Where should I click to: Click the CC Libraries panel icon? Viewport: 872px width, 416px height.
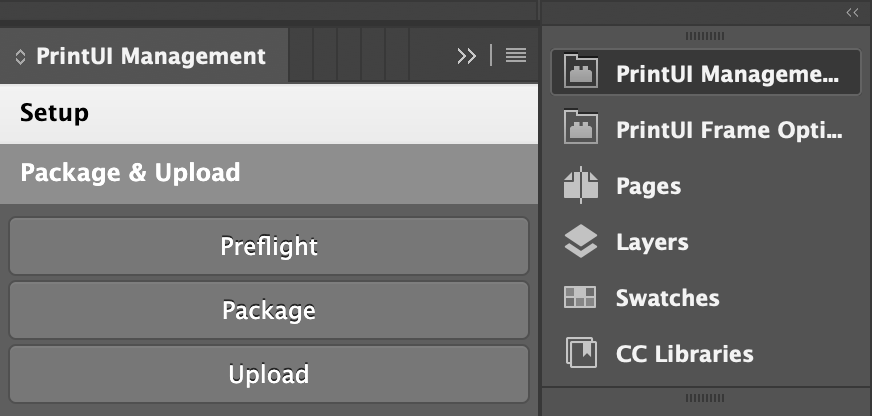coord(581,353)
